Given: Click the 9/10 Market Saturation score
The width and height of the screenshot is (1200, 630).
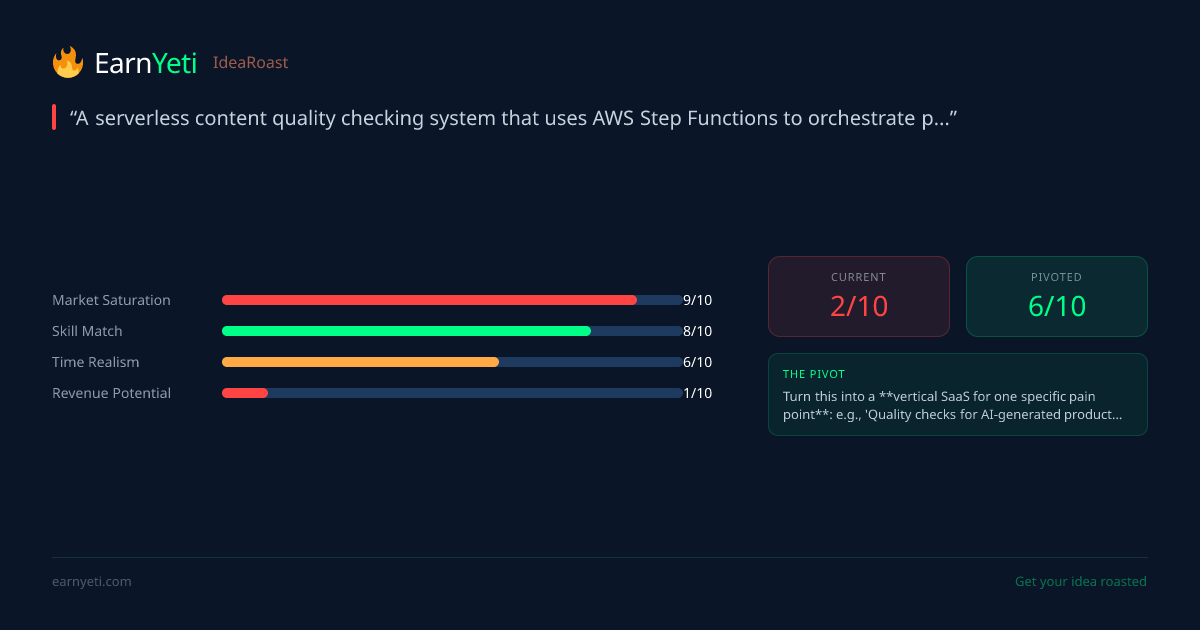Looking at the screenshot, I should [x=697, y=300].
